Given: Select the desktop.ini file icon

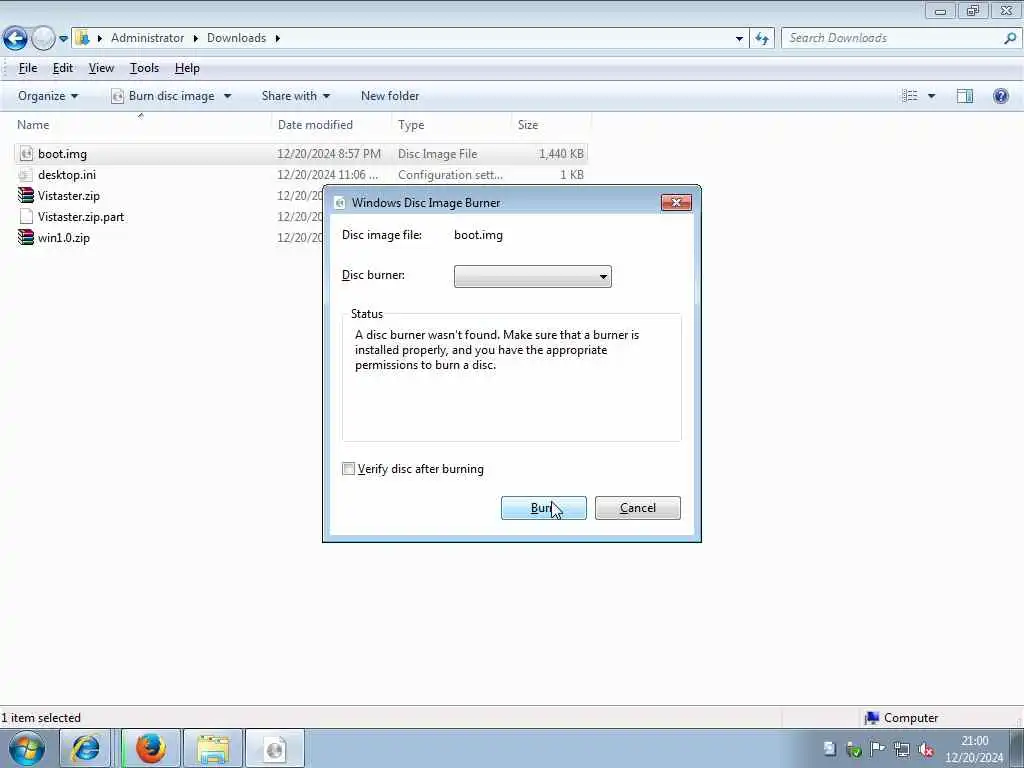Looking at the screenshot, I should point(25,175).
